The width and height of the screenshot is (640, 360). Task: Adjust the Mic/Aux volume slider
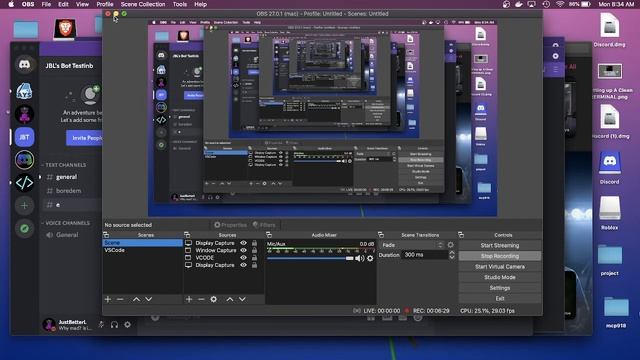click(x=310, y=258)
